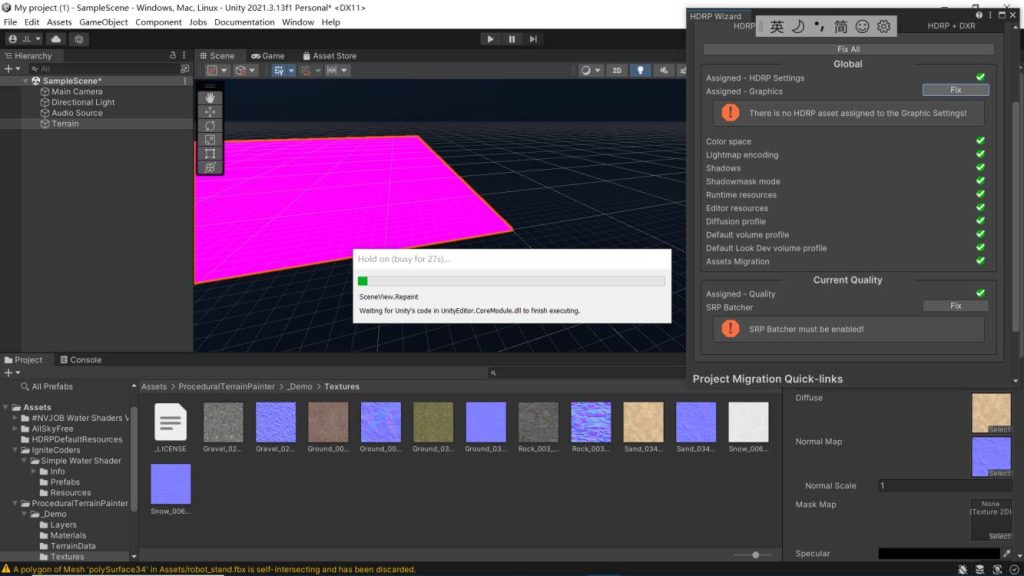Select the Scale tool

tap(210, 140)
